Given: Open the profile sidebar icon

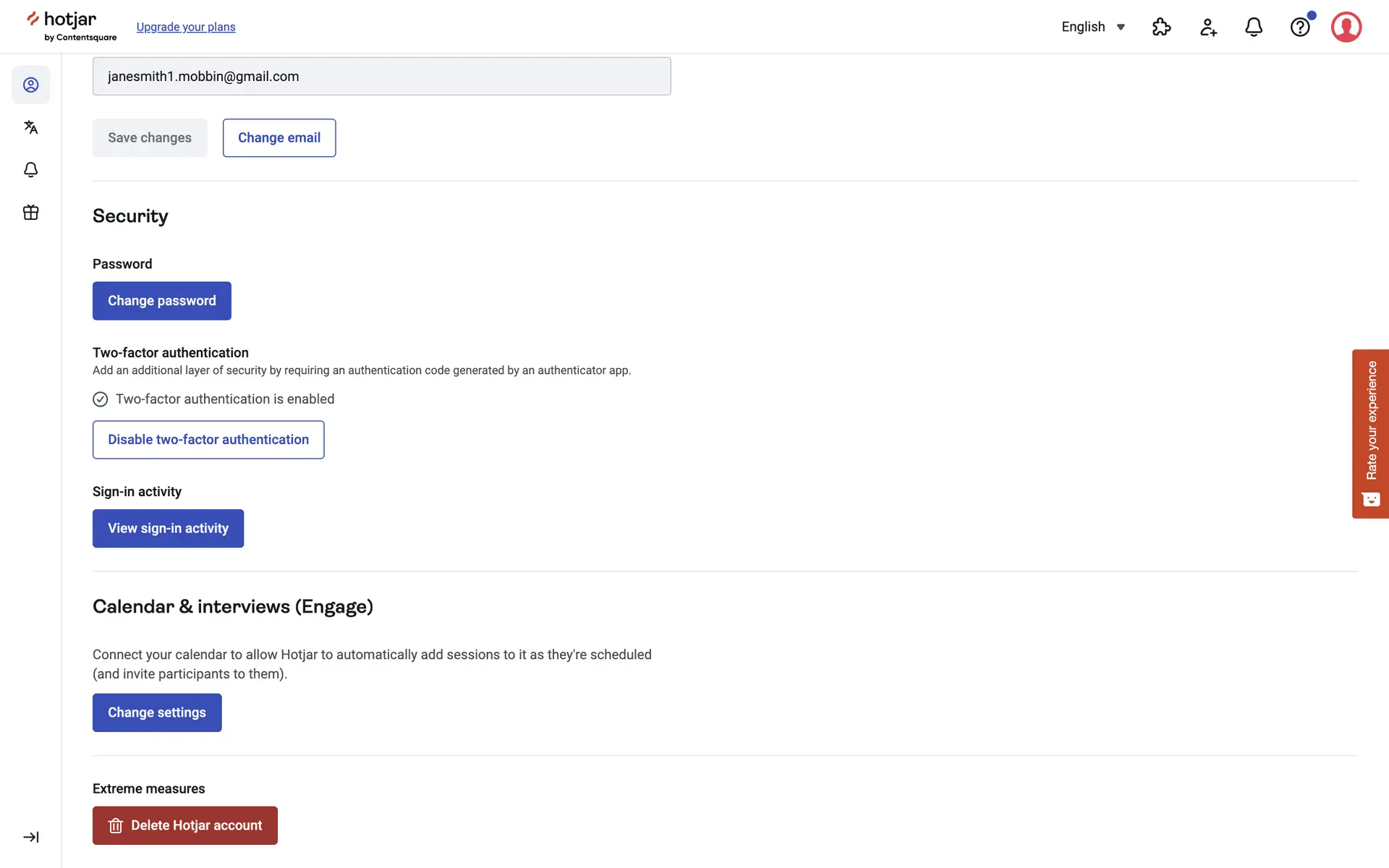Looking at the screenshot, I should pos(30,85).
